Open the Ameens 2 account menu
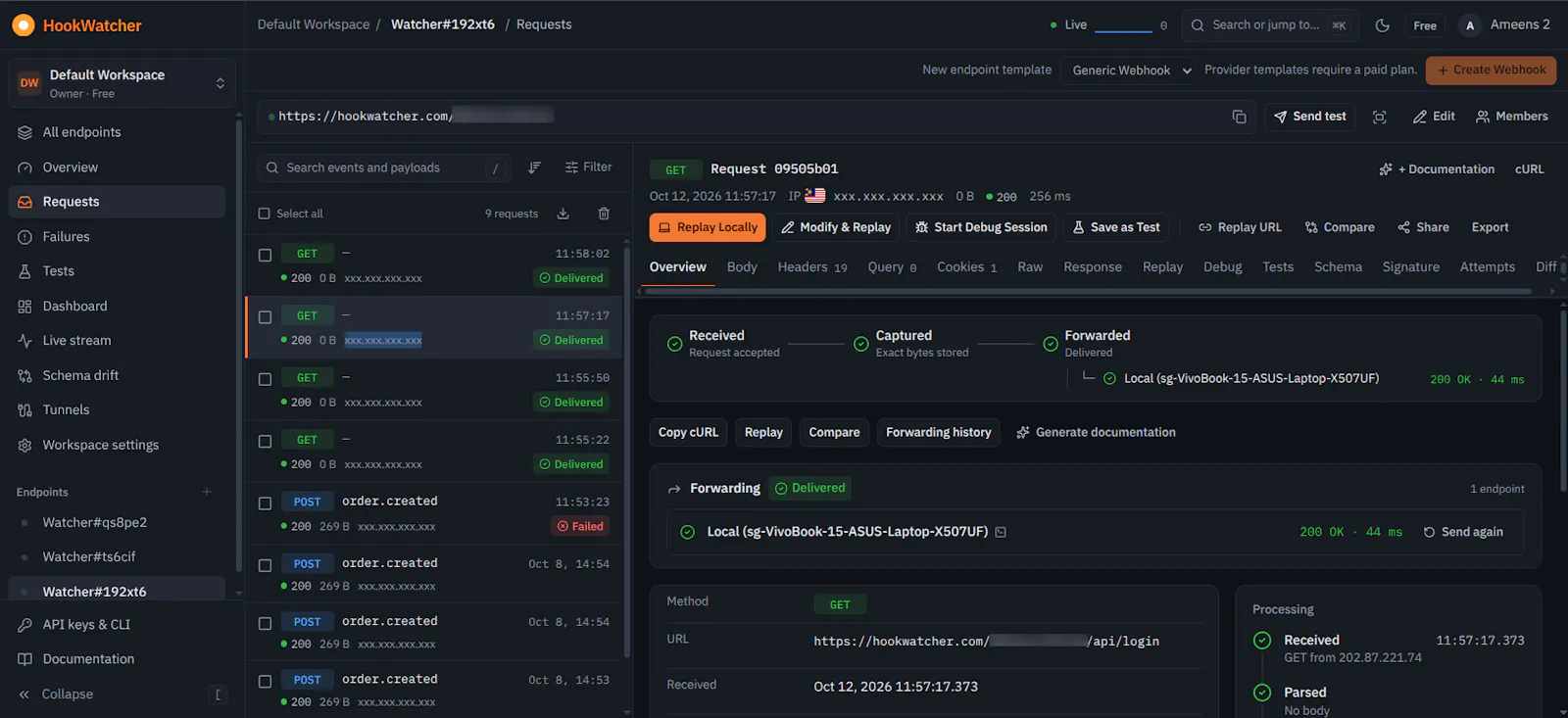 [x=1505, y=25]
